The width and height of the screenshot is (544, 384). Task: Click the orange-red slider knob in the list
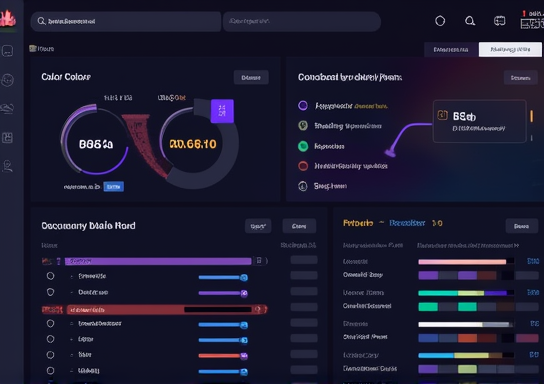pos(244,356)
